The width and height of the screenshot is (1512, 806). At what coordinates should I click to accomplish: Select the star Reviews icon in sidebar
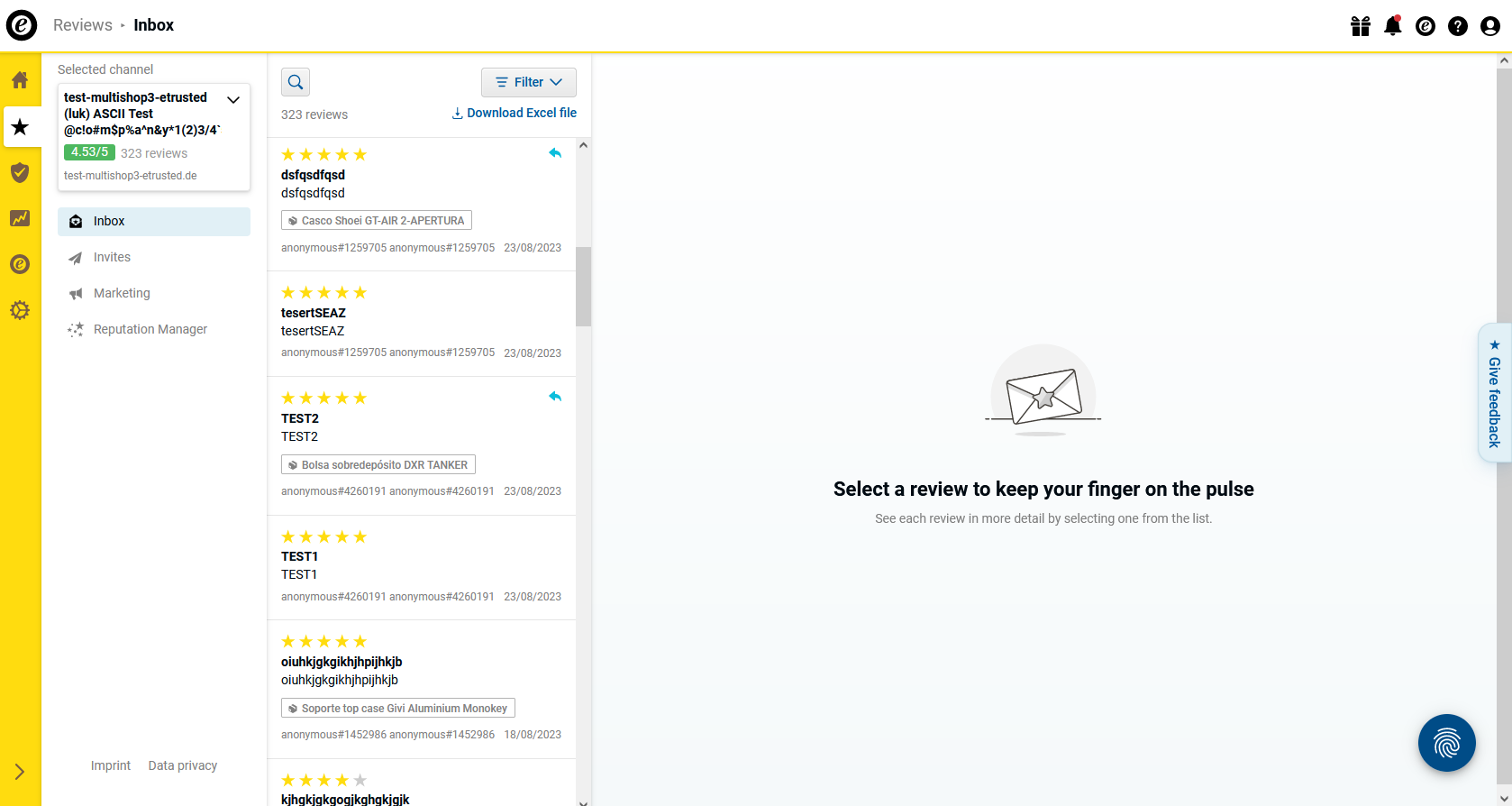20,127
